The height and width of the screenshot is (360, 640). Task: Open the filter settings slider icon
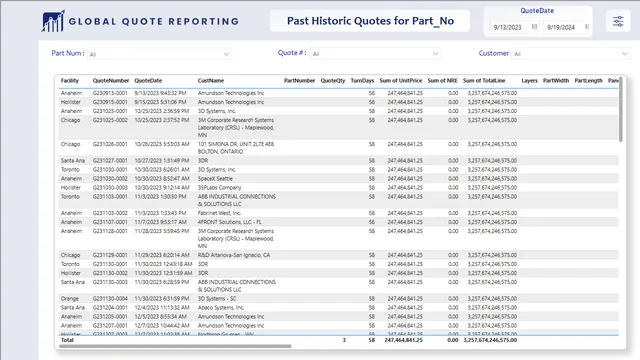click(x=618, y=21)
